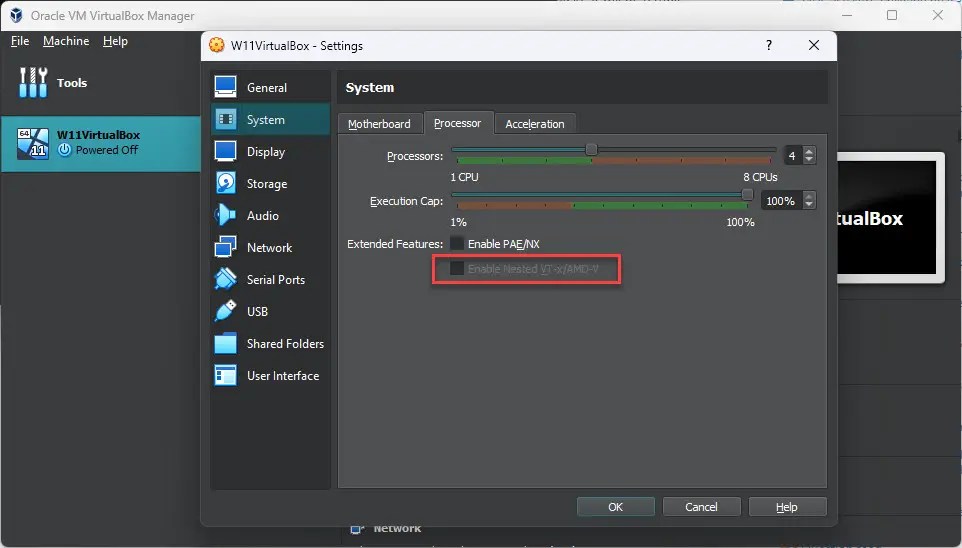Click the settings dialog gear icon in title bar
This screenshot has width=962, height=548.
pyautogui.click(x=217, y=45)
